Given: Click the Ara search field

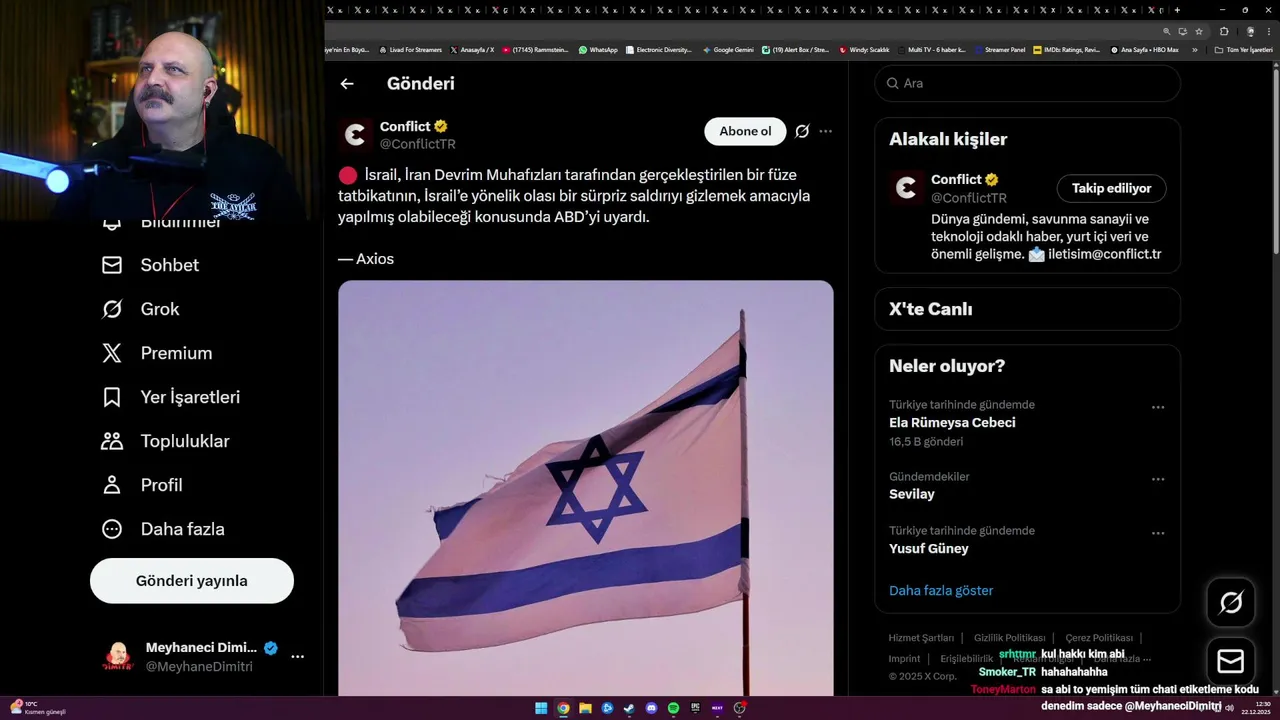Looking at the screenshot, I should pyautogui.click(x=1028, y=83).
